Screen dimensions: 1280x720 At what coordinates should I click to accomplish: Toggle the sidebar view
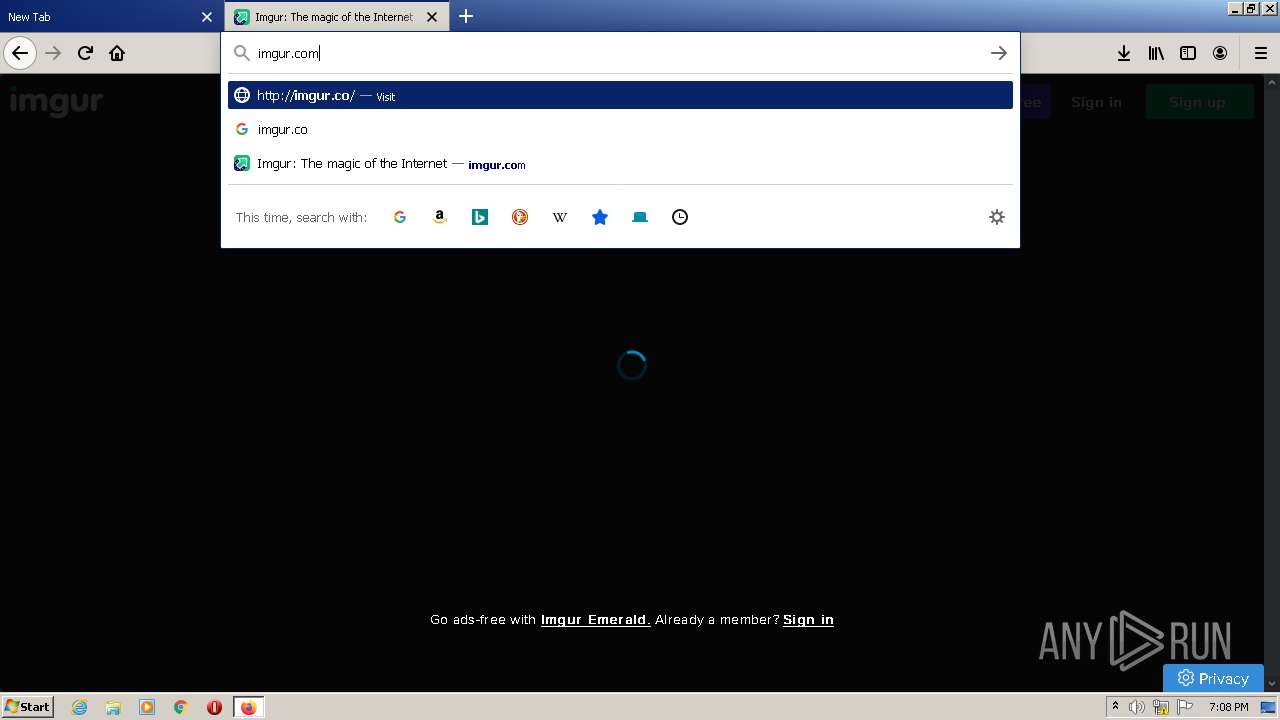coord(1188,53)
